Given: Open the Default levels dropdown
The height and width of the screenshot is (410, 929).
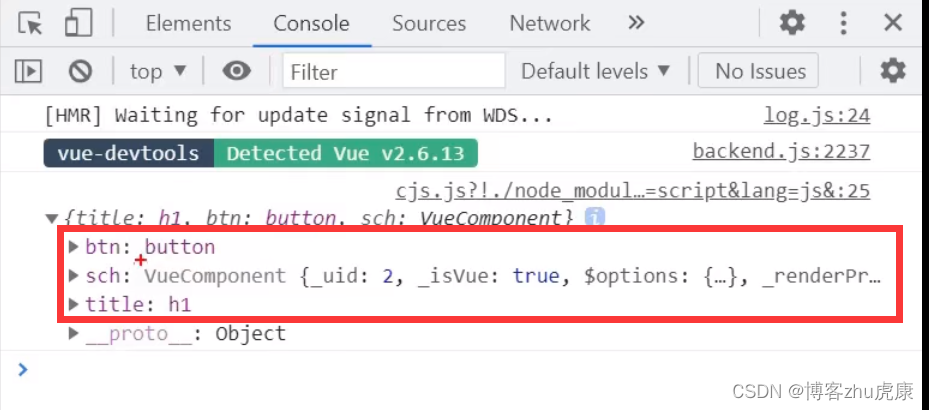Looking at the screenshot, I should tap(595, 72).
